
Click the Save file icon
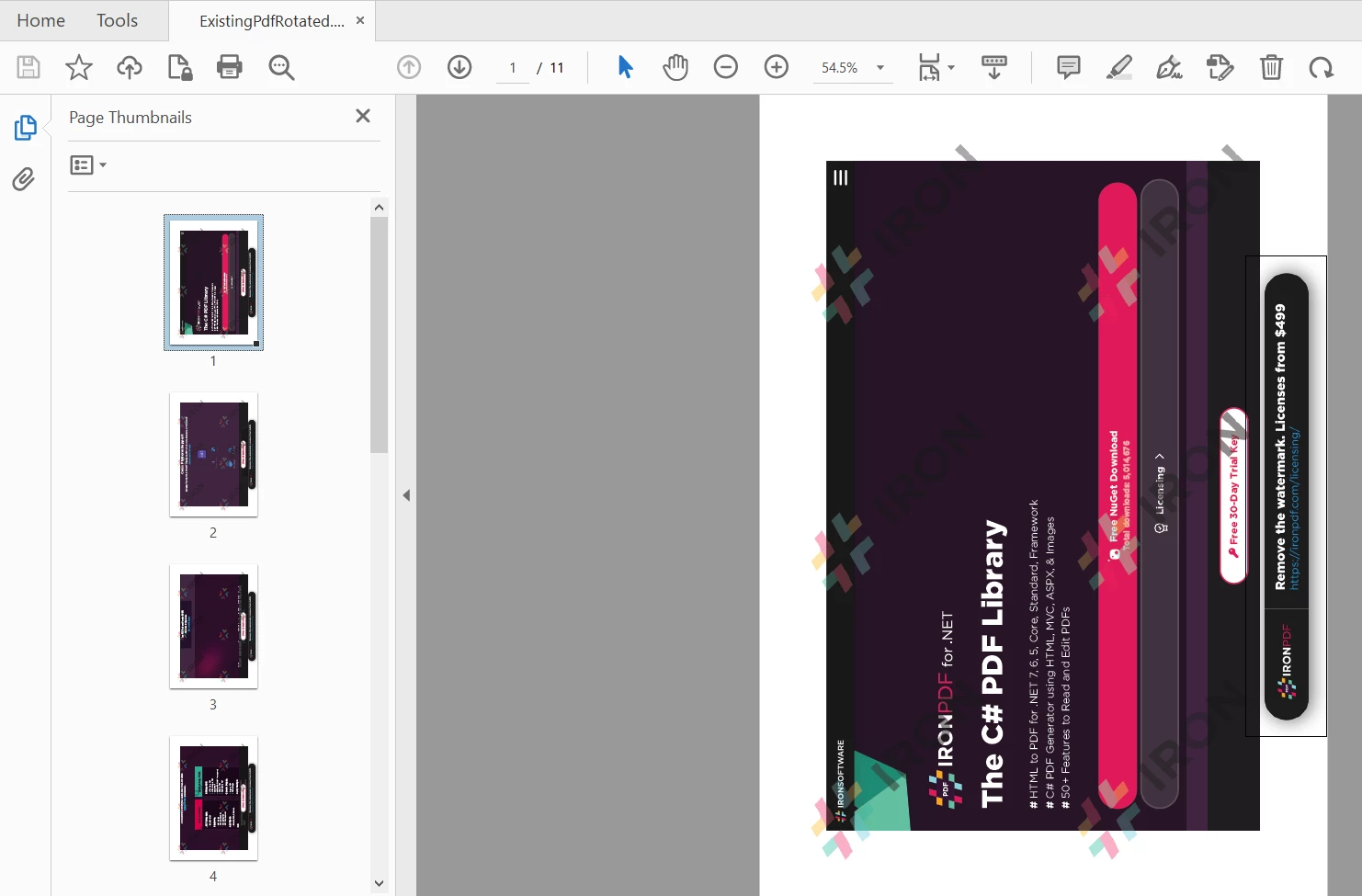[28, 67]
